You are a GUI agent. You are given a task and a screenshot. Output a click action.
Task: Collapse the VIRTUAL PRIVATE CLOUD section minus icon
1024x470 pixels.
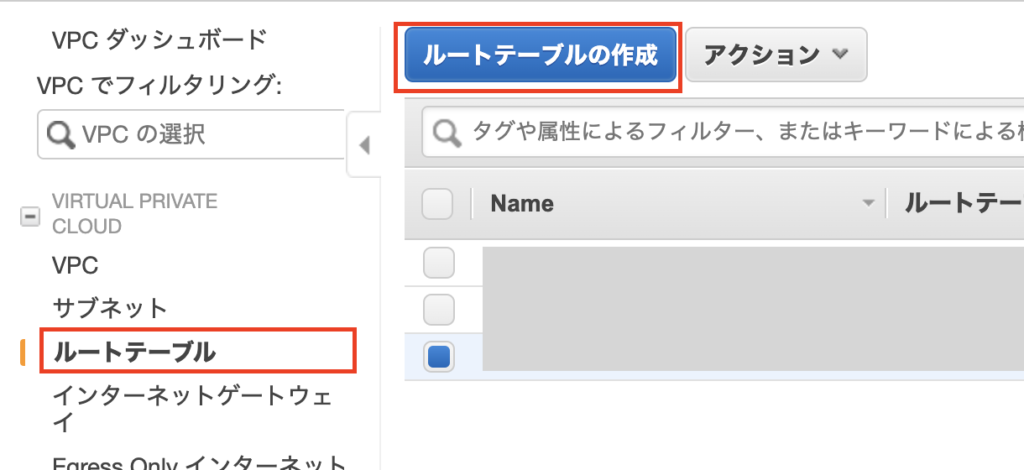(30, 214)
